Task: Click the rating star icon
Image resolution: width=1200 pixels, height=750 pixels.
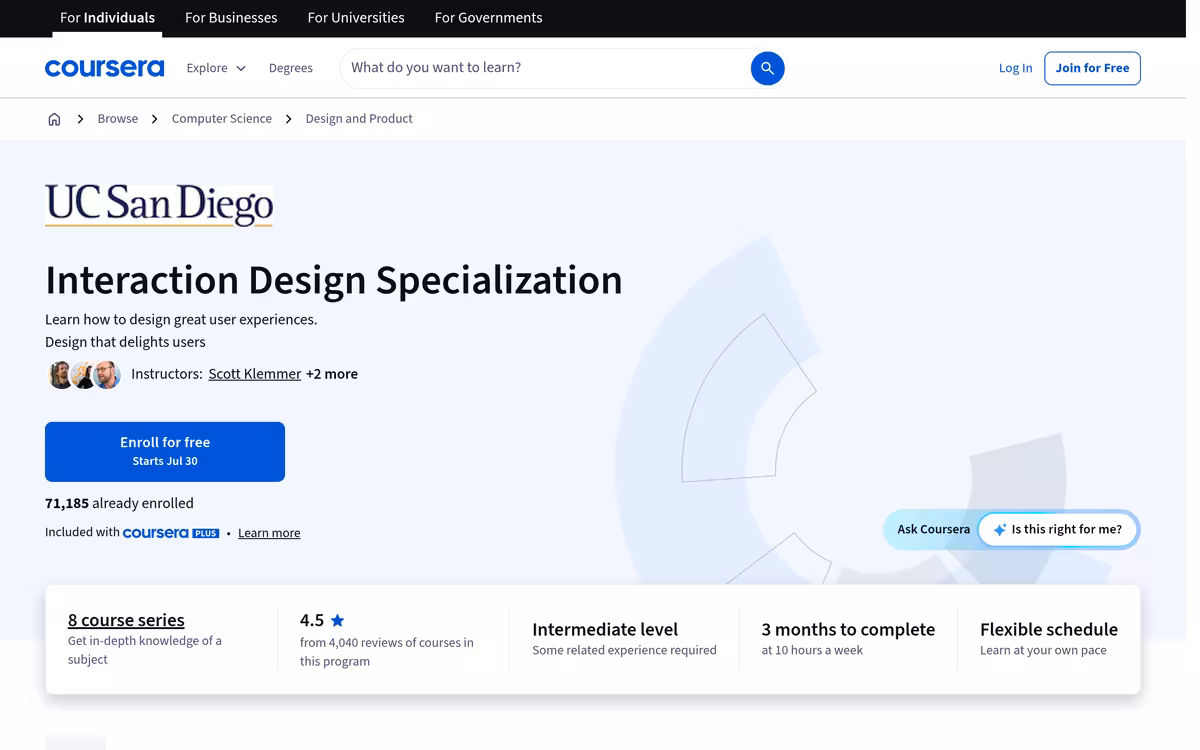Action: (338, 620)
